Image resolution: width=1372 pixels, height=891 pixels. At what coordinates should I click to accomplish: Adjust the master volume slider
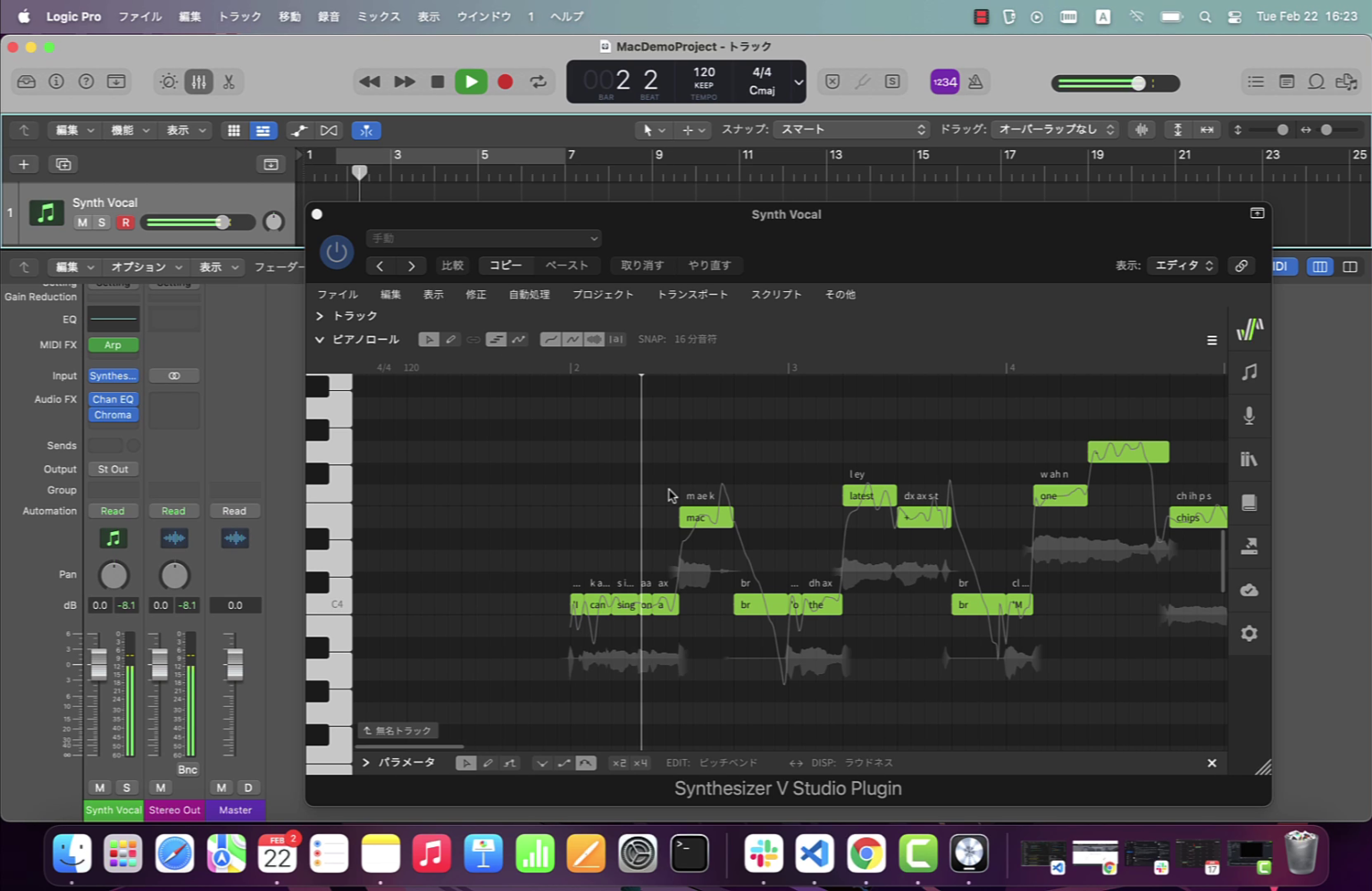click(x=1137, y=83)
